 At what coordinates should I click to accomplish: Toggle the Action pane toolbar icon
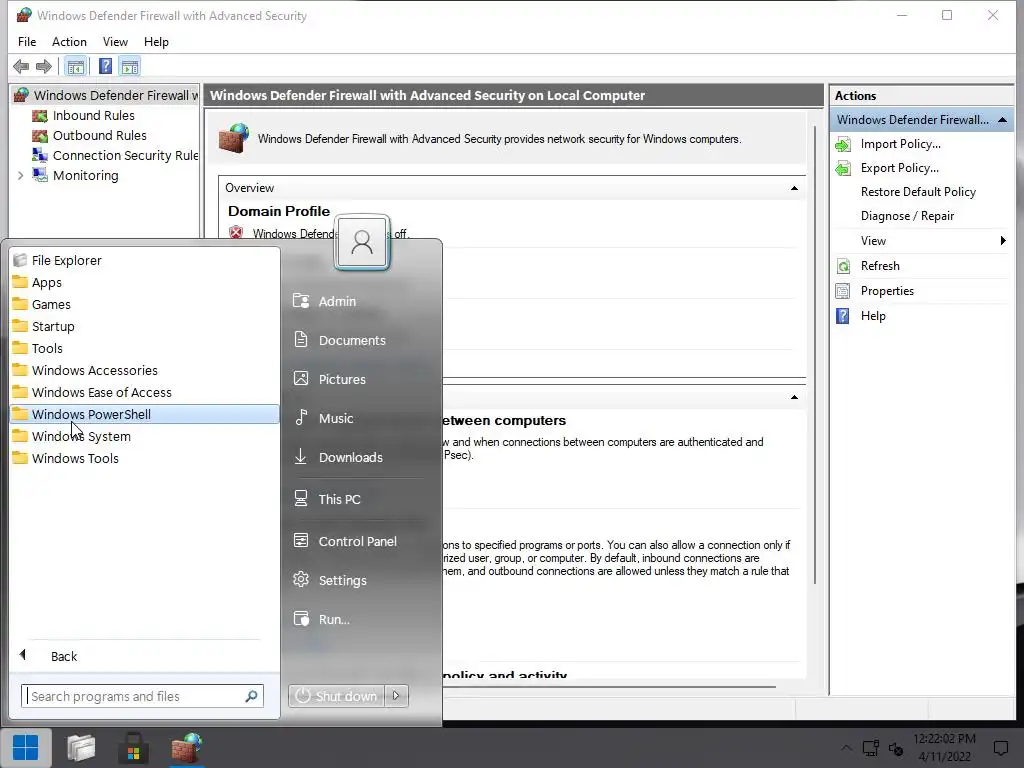pyautogui.click(x=130, y=66)
